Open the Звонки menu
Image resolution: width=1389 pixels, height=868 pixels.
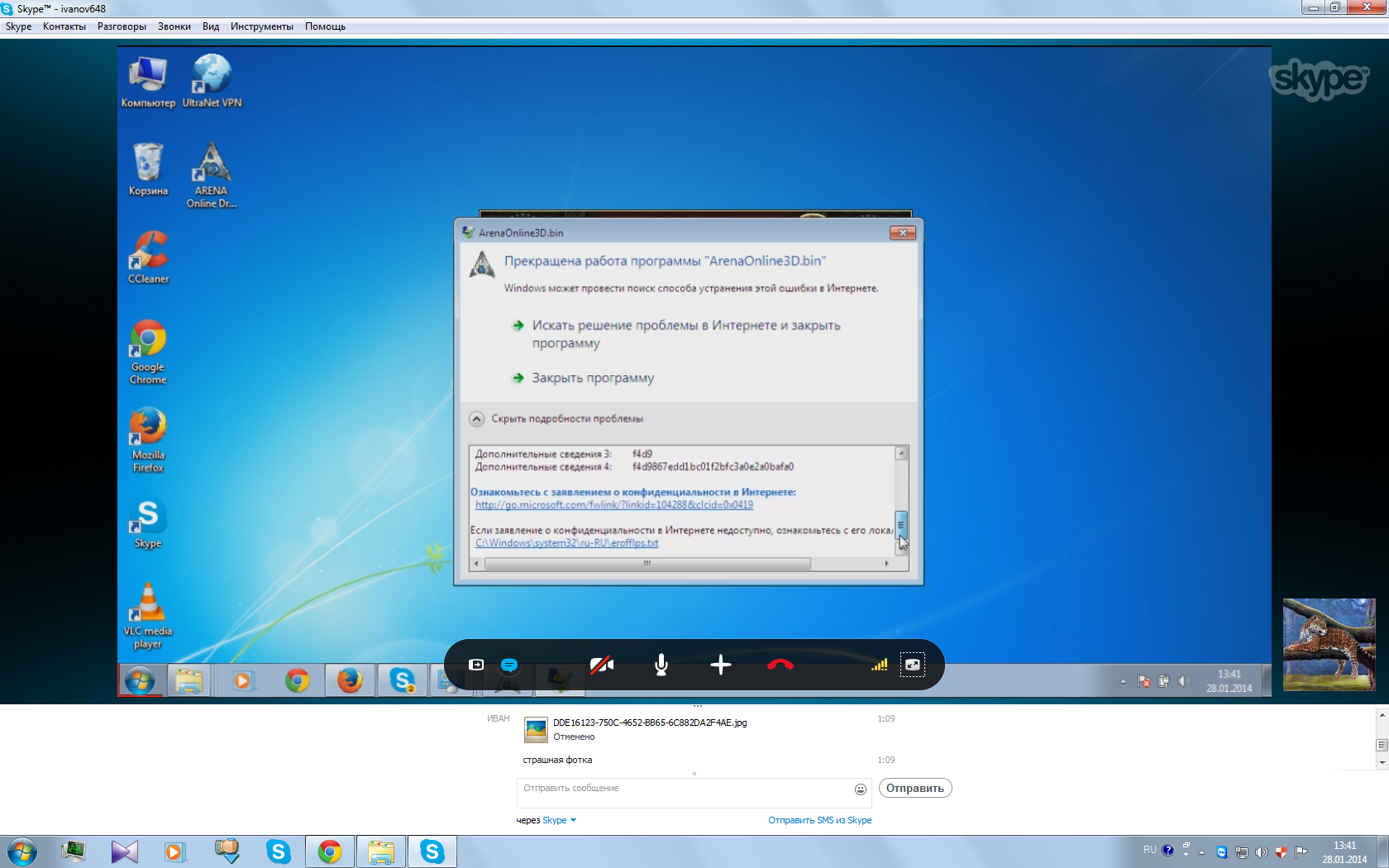tap(174, 26)
